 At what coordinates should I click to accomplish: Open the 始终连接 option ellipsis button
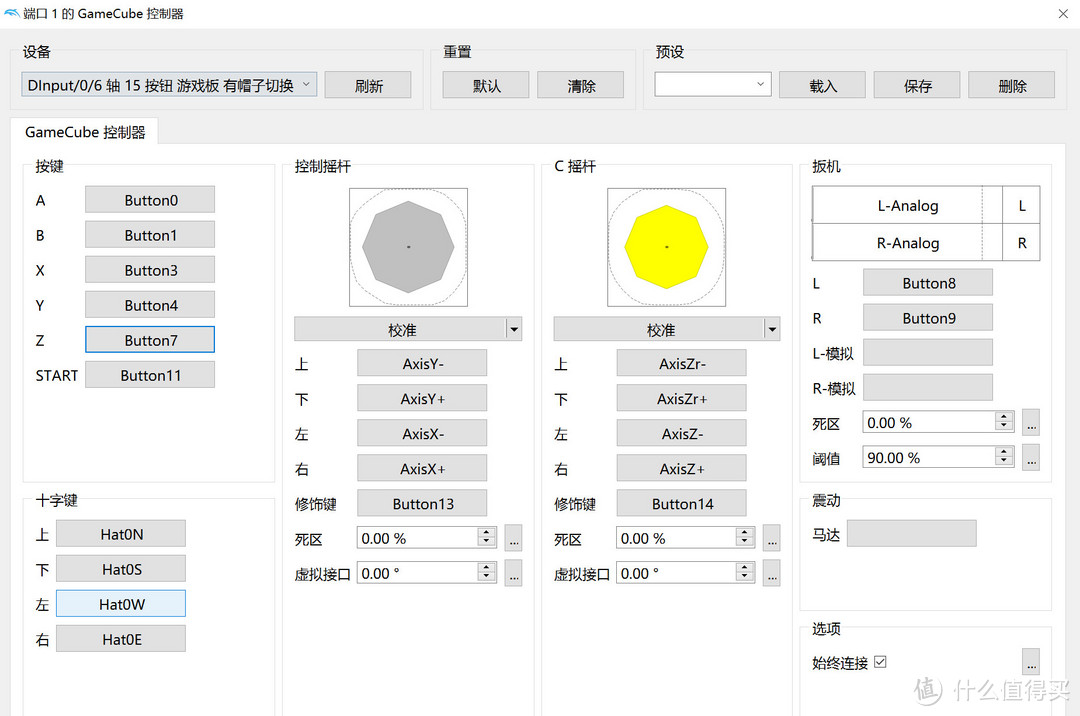(1031, 662)
